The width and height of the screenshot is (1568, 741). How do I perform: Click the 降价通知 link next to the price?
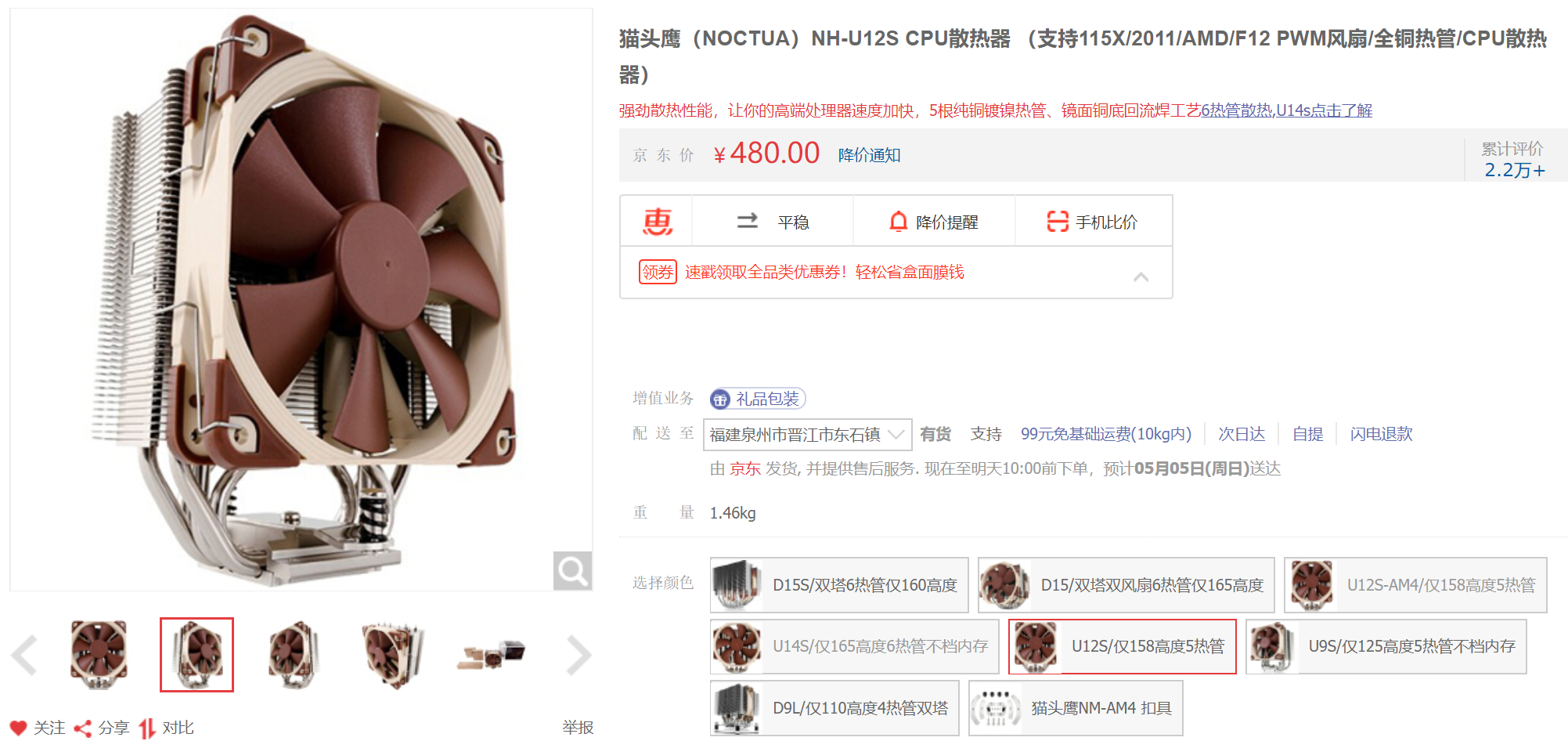[x=869, y=155]
